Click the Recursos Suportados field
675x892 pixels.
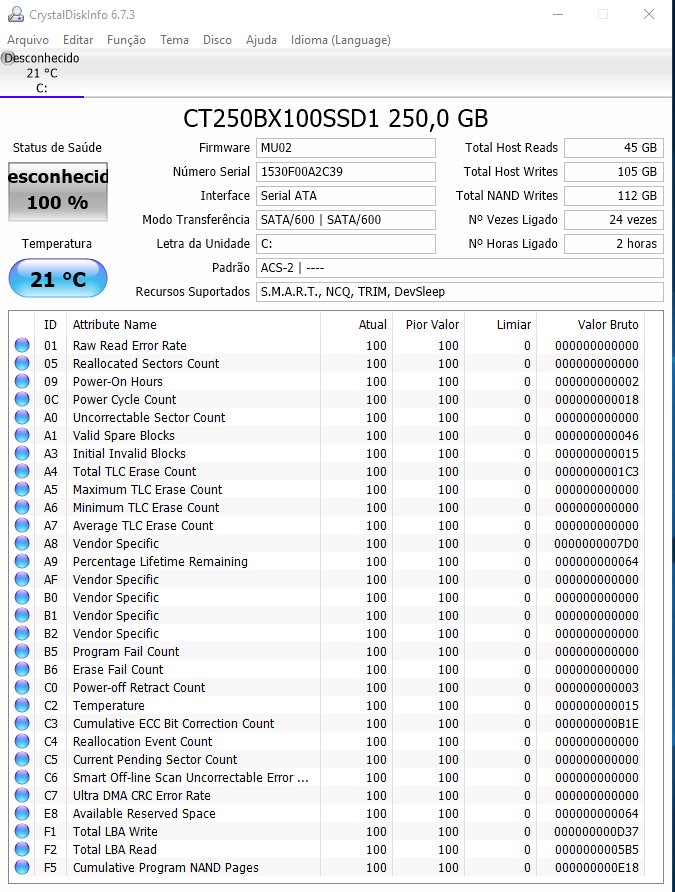click(459, 291)
